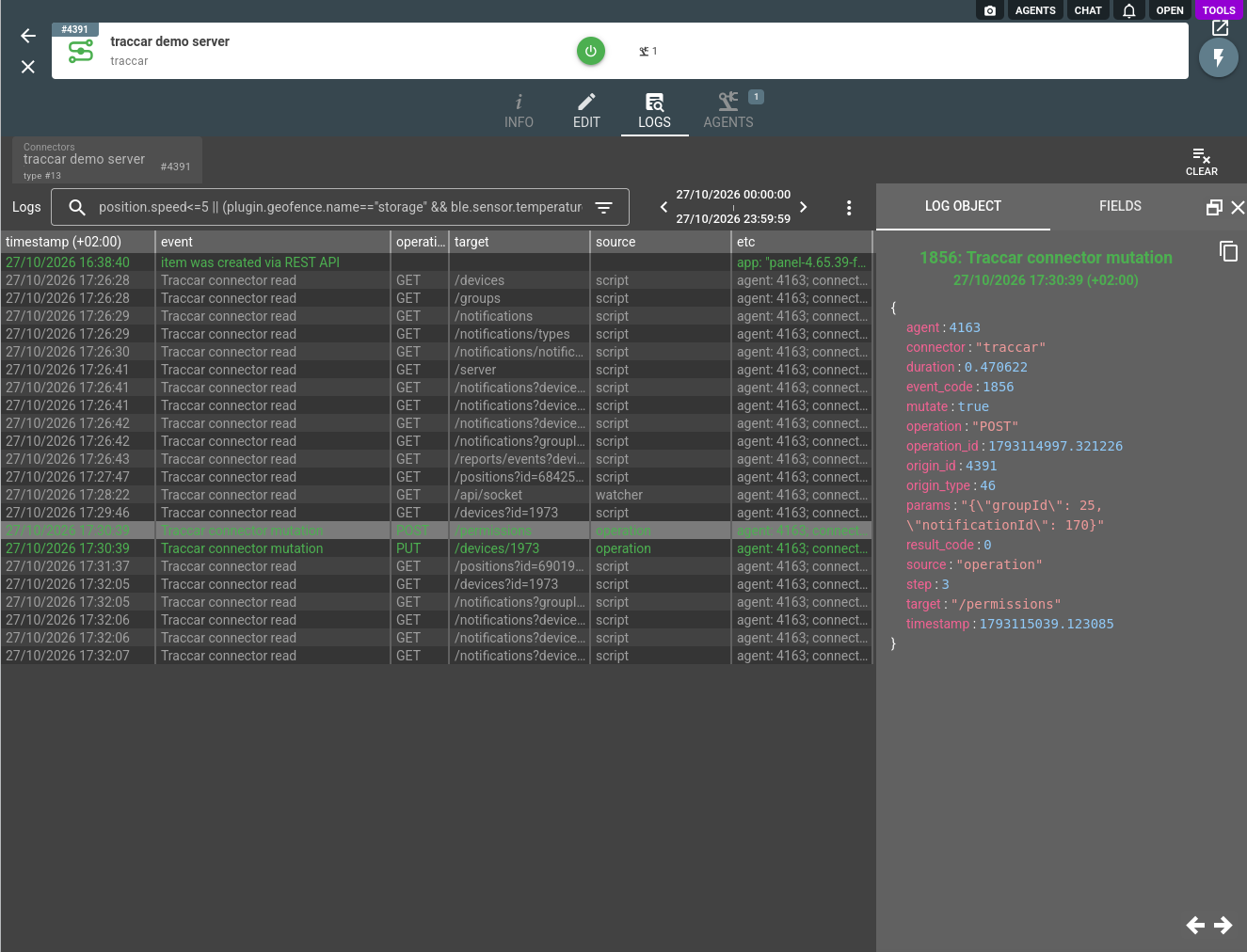1247x952 pixels.
Task: Focus the logs filter expression field
Action: tap(340, 207)
